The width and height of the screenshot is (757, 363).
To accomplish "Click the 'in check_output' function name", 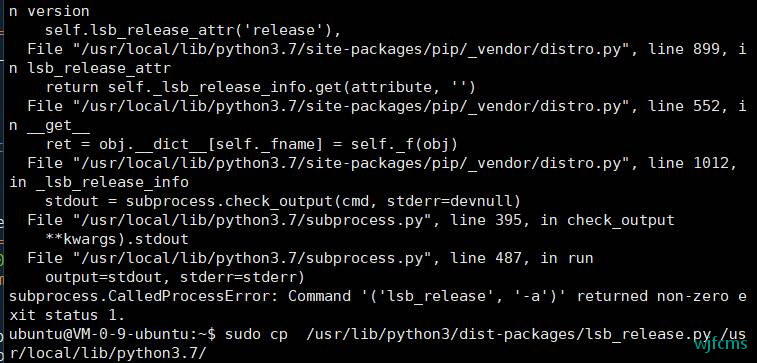I will click(x=607, y=220).
